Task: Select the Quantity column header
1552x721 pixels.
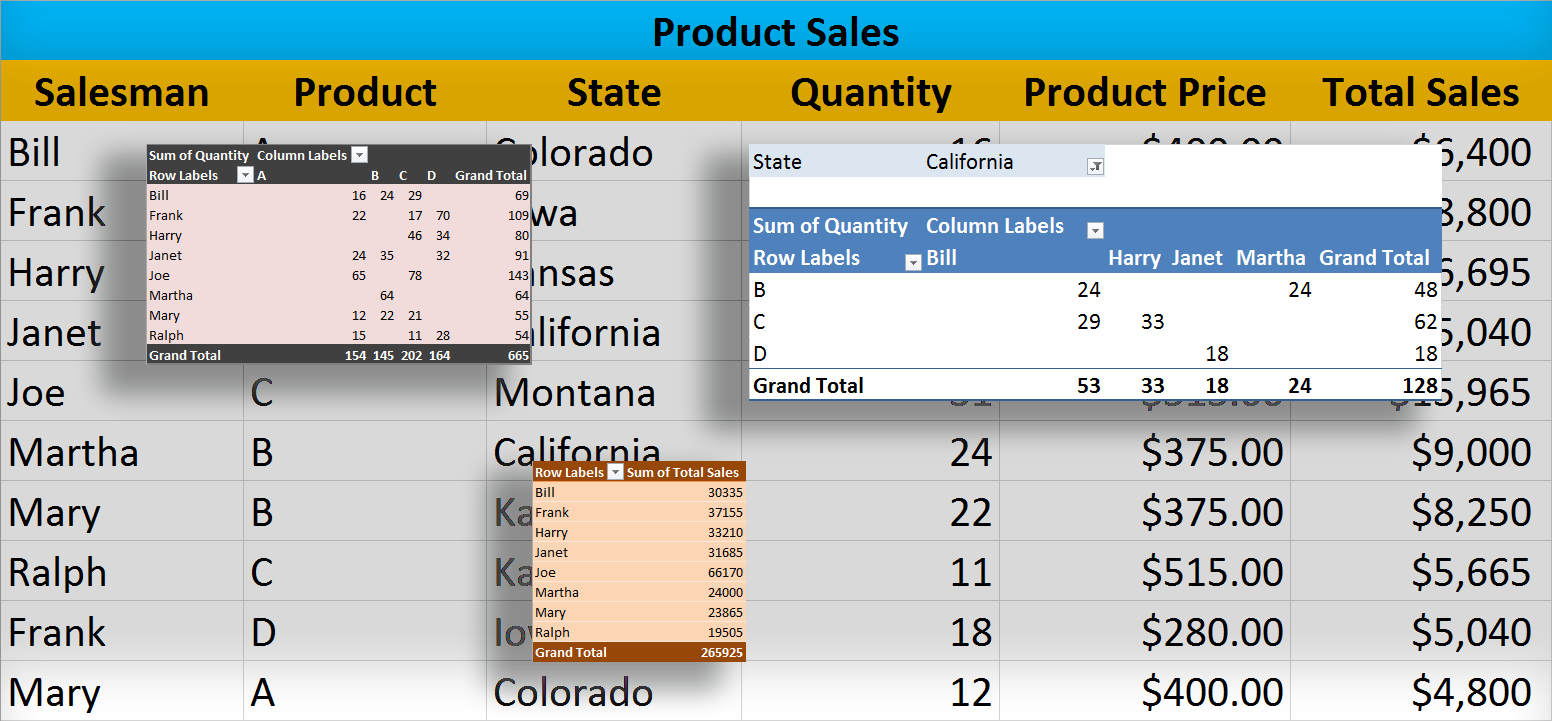Action: pos(871,91)
